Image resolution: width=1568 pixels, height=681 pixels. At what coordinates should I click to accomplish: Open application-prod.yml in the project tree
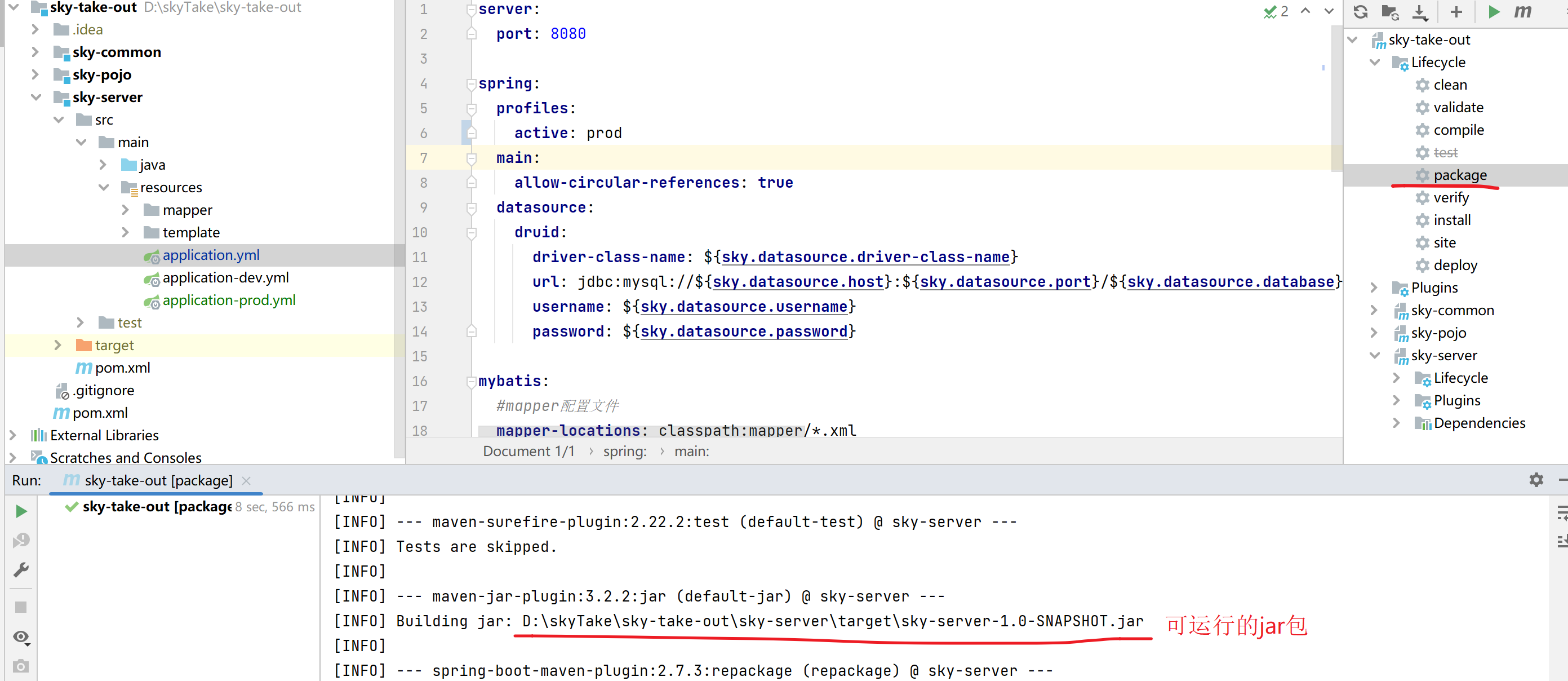[228, 300]
